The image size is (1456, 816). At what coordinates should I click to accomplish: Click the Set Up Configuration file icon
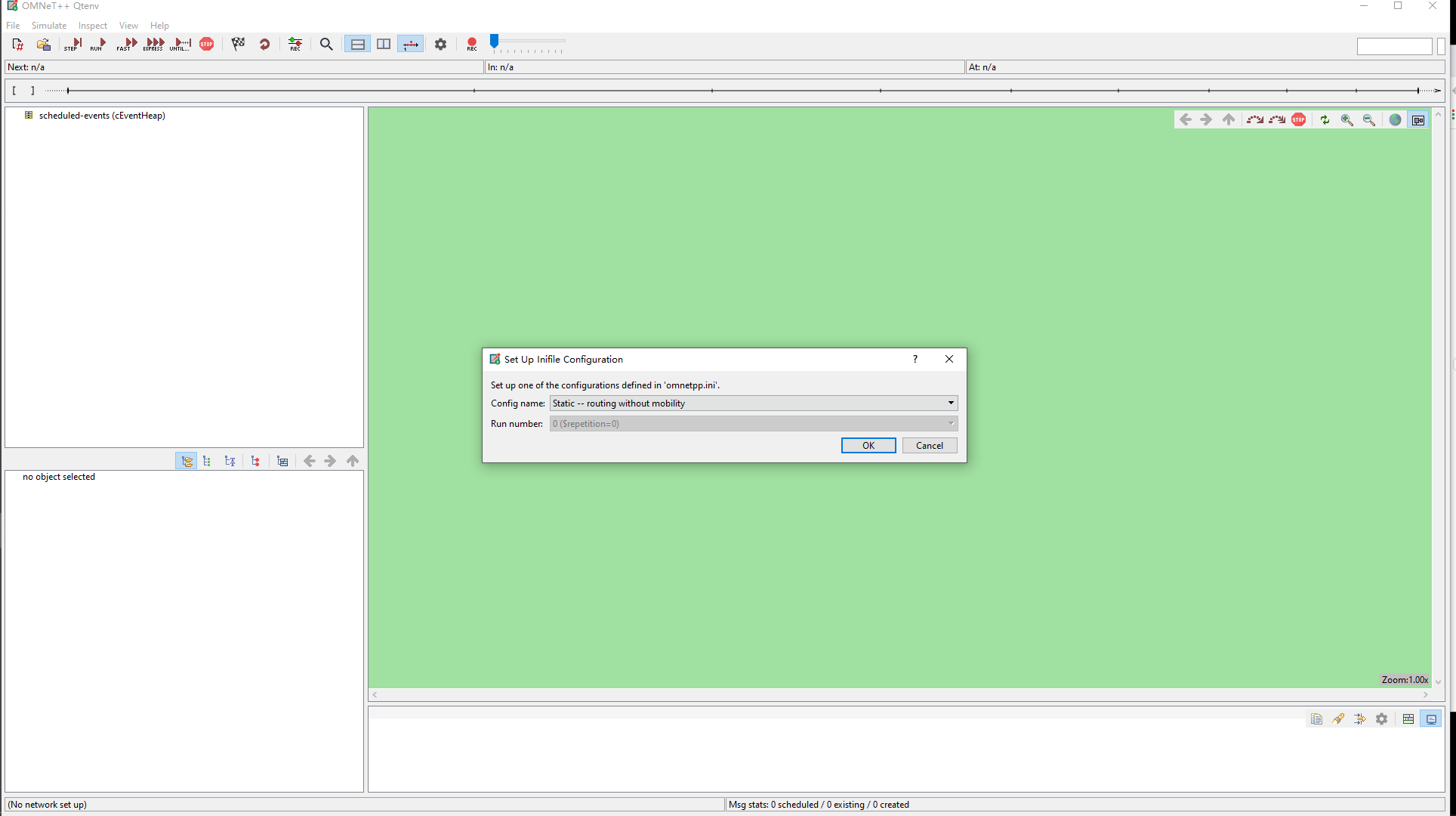(x=17, y=44)
